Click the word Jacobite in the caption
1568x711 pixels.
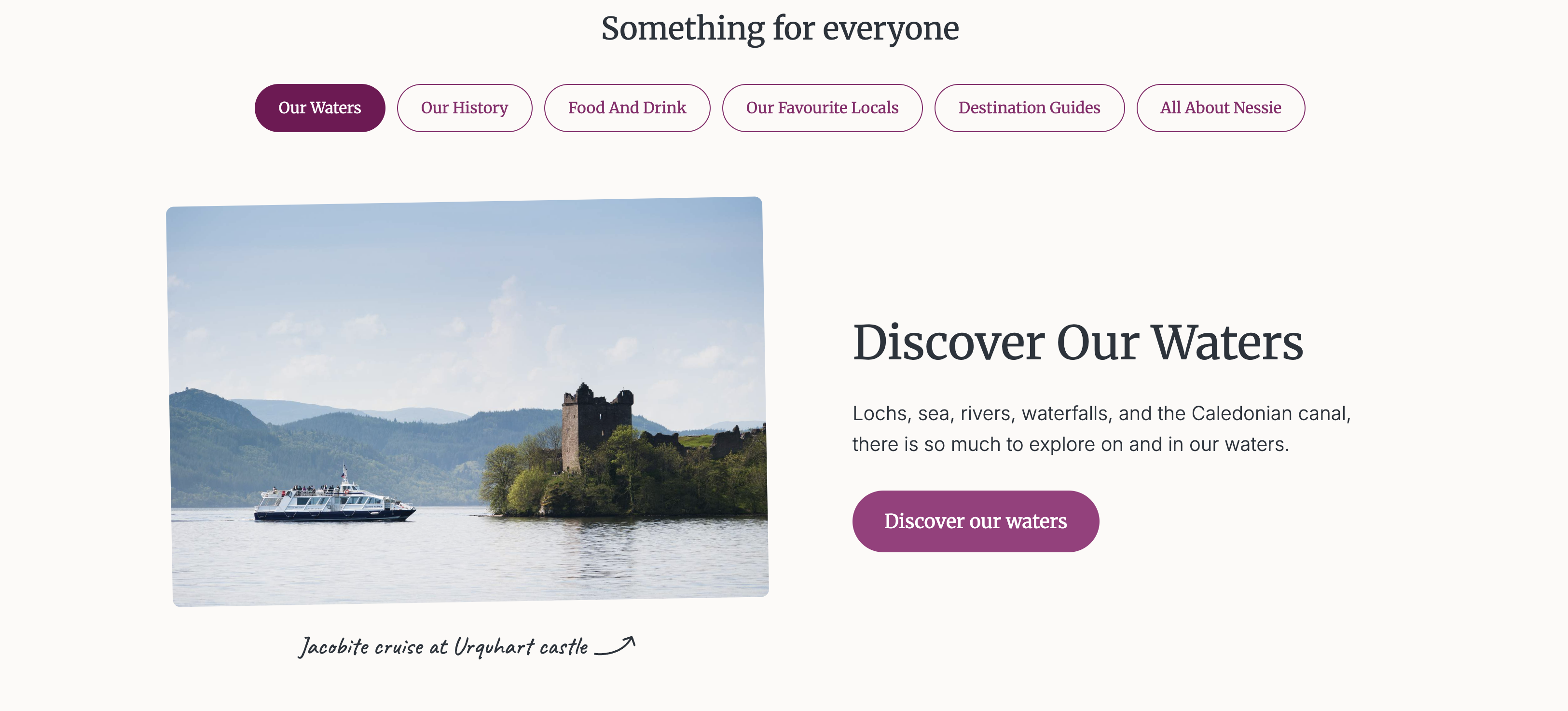(x=334, y=646)
